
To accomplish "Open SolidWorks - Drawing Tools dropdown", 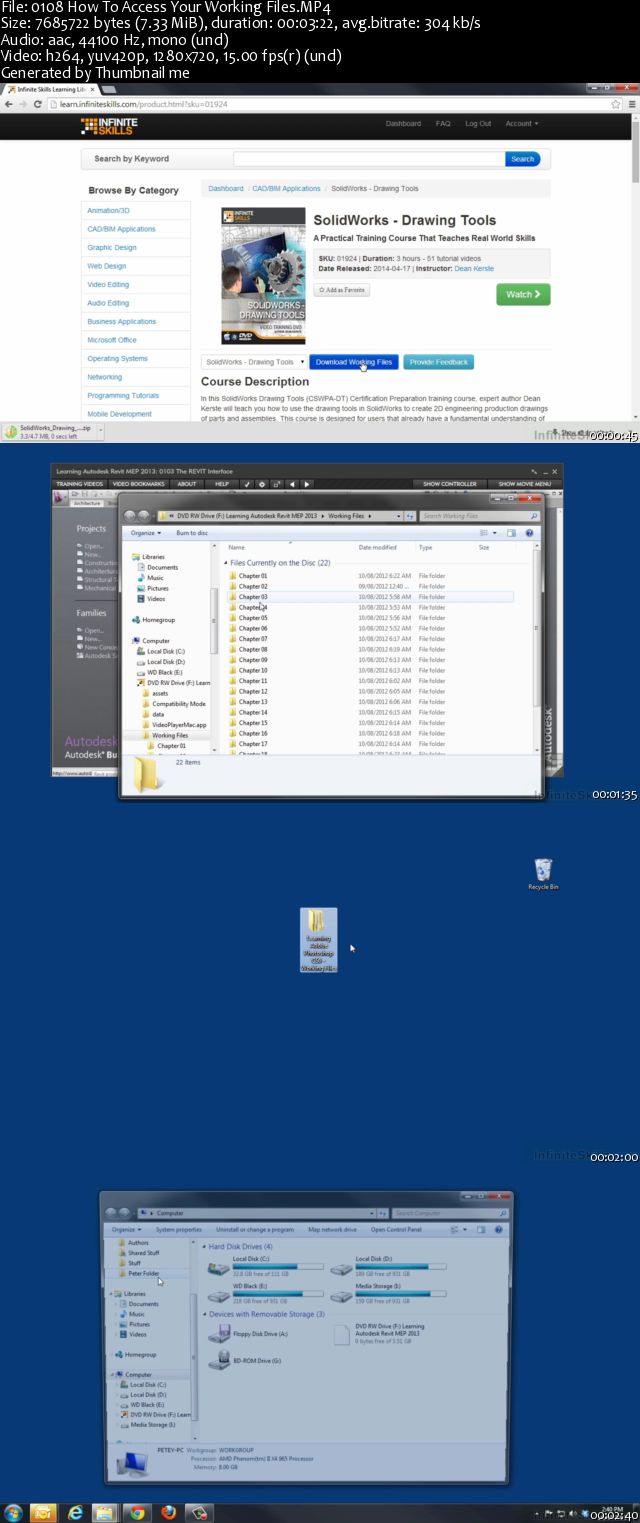I will pyautogui.click(x=254, y=362).
